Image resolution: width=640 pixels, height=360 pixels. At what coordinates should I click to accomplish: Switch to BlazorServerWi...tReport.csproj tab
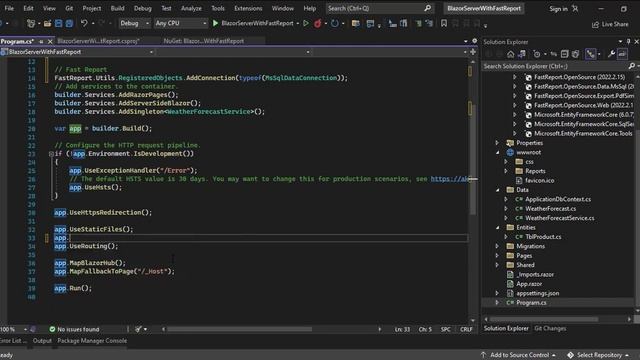click(98, 41)
